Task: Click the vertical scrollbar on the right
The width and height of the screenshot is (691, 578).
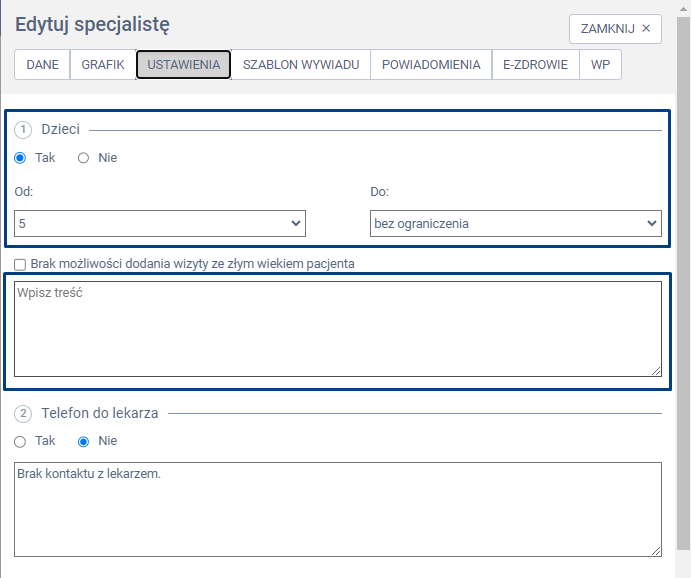Action: (x=683, y=300)
